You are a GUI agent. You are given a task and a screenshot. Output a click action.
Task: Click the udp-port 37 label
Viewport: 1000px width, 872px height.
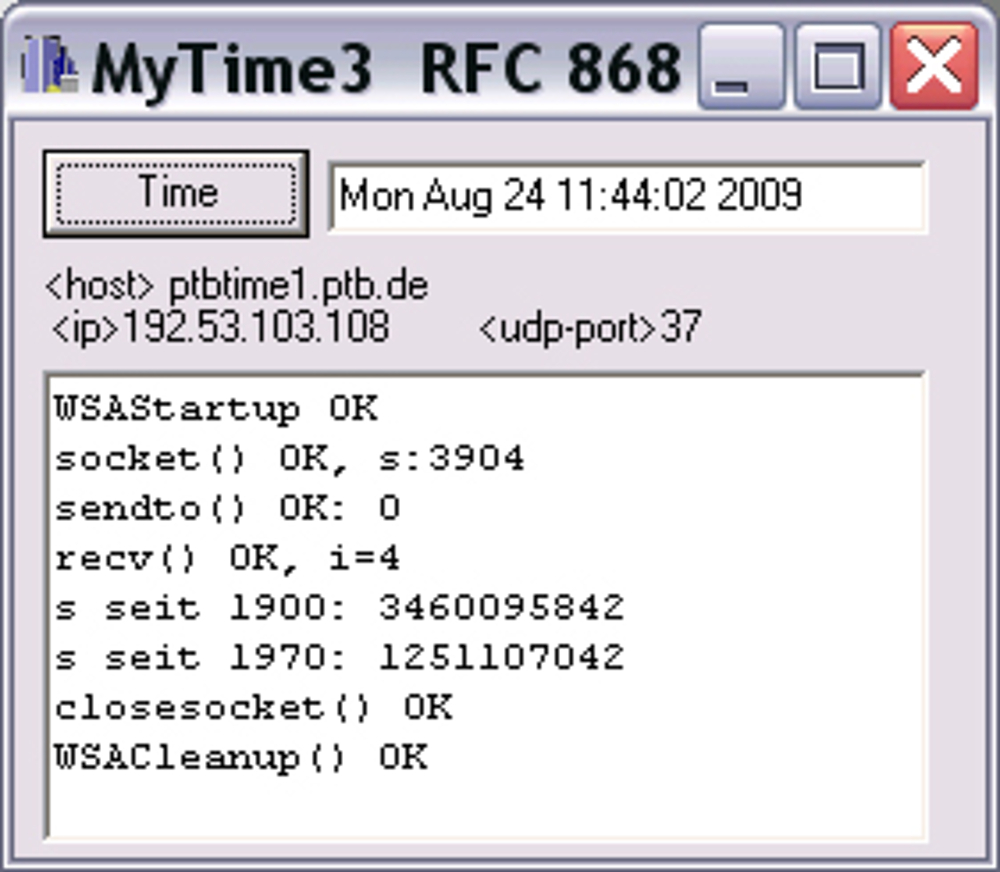coord(590,327)
